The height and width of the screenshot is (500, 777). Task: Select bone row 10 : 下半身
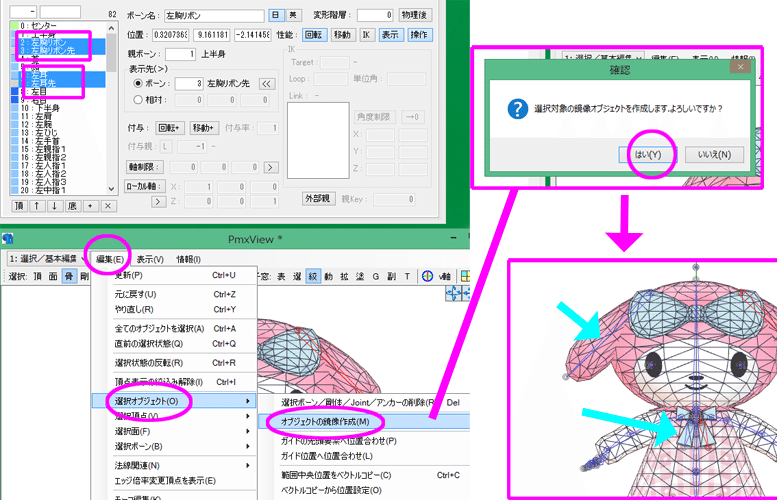tap(58, 108)
